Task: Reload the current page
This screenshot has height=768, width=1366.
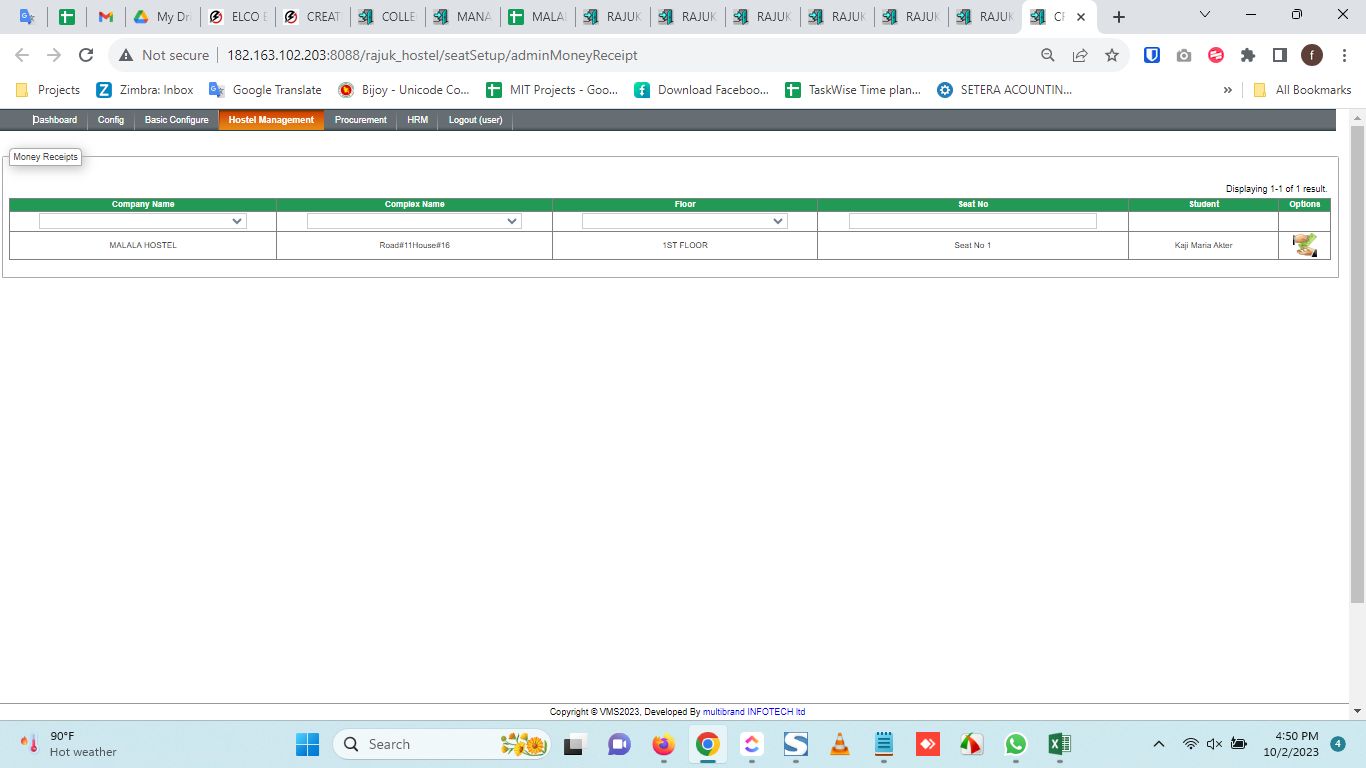Action: pyautogui.click(x=86, y=55)
